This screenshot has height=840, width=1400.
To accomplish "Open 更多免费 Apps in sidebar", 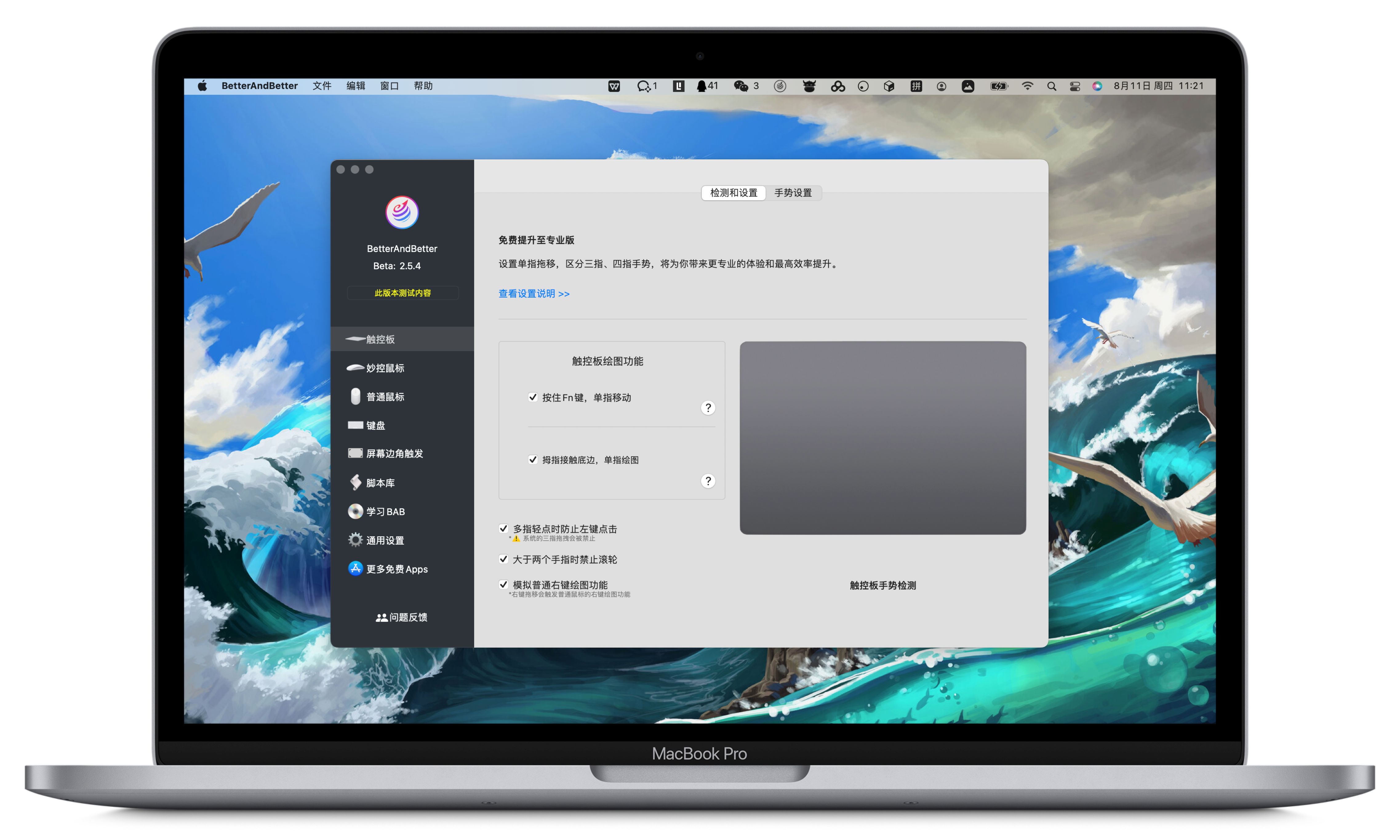I will tap(402, 569).
